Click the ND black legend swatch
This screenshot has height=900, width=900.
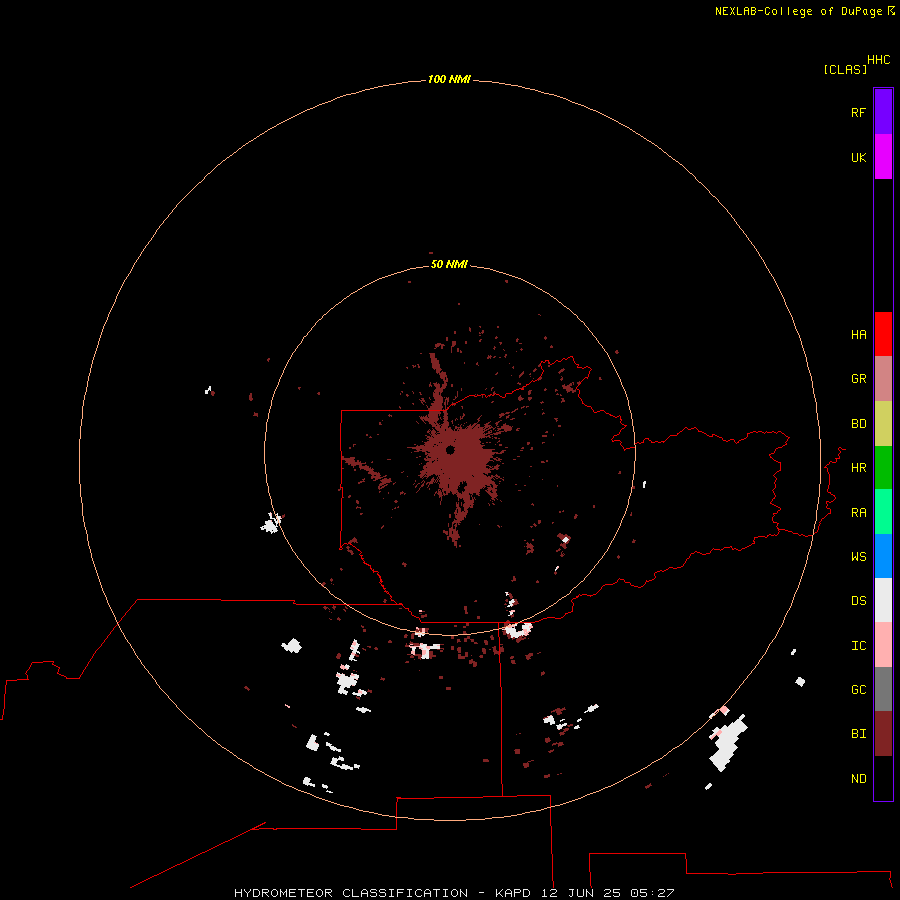pyautogui.click(x=883, y=778)
